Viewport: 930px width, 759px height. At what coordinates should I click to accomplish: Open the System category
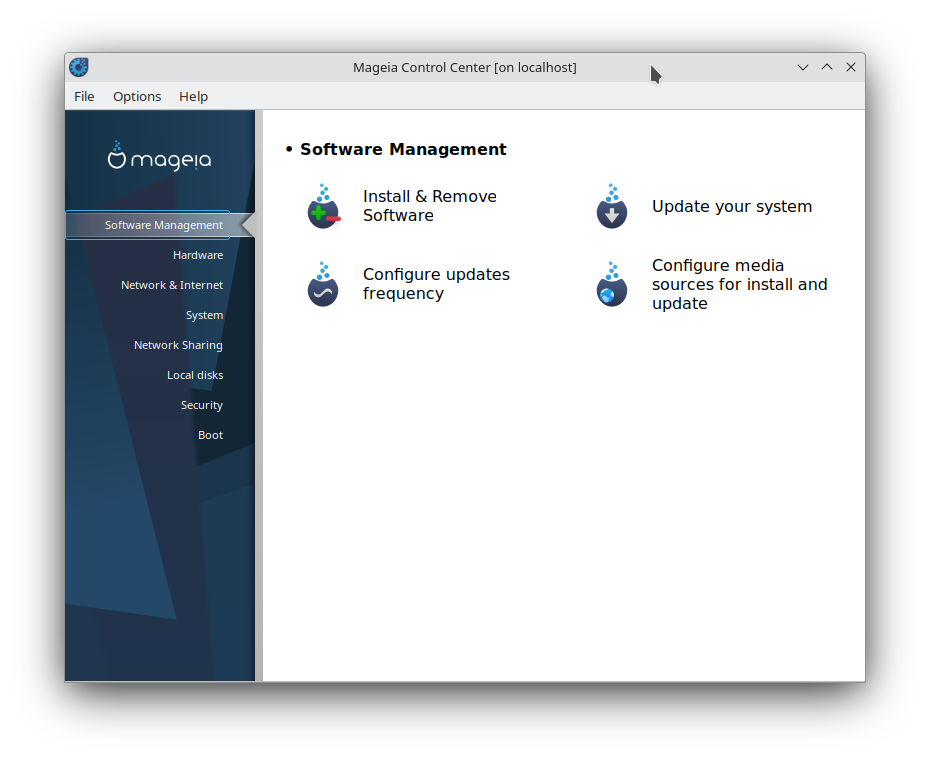(204, 315)
